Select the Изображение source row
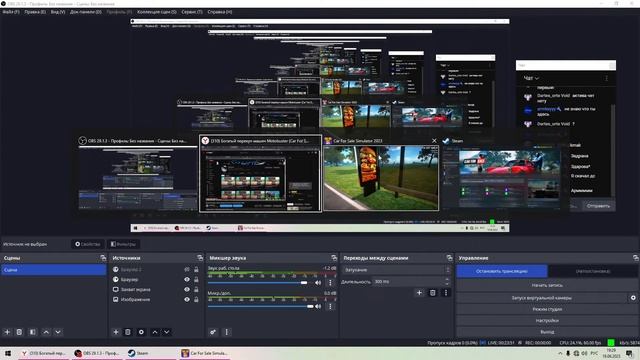 tap(156, 300)
